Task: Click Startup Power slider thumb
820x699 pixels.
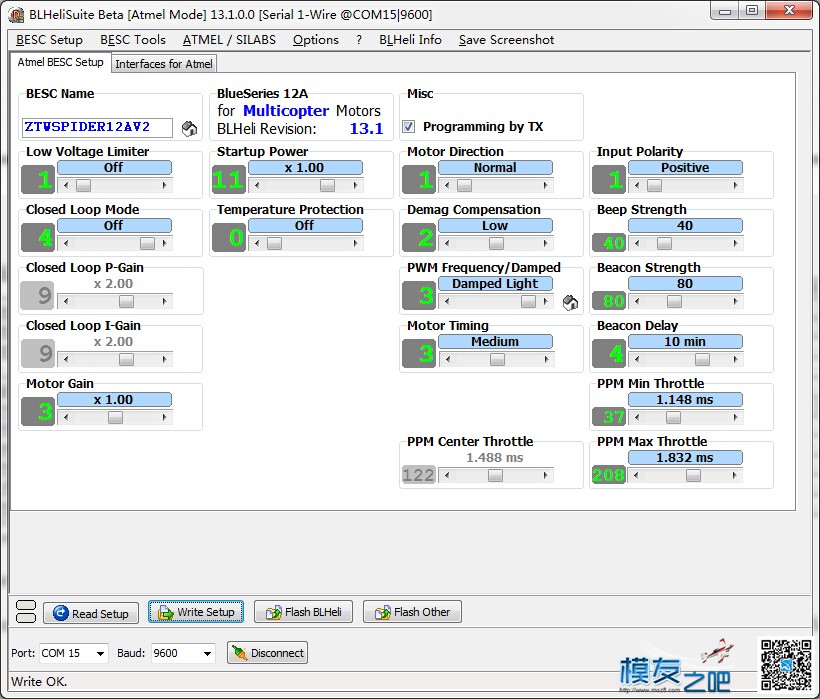Action: [327, 186]
